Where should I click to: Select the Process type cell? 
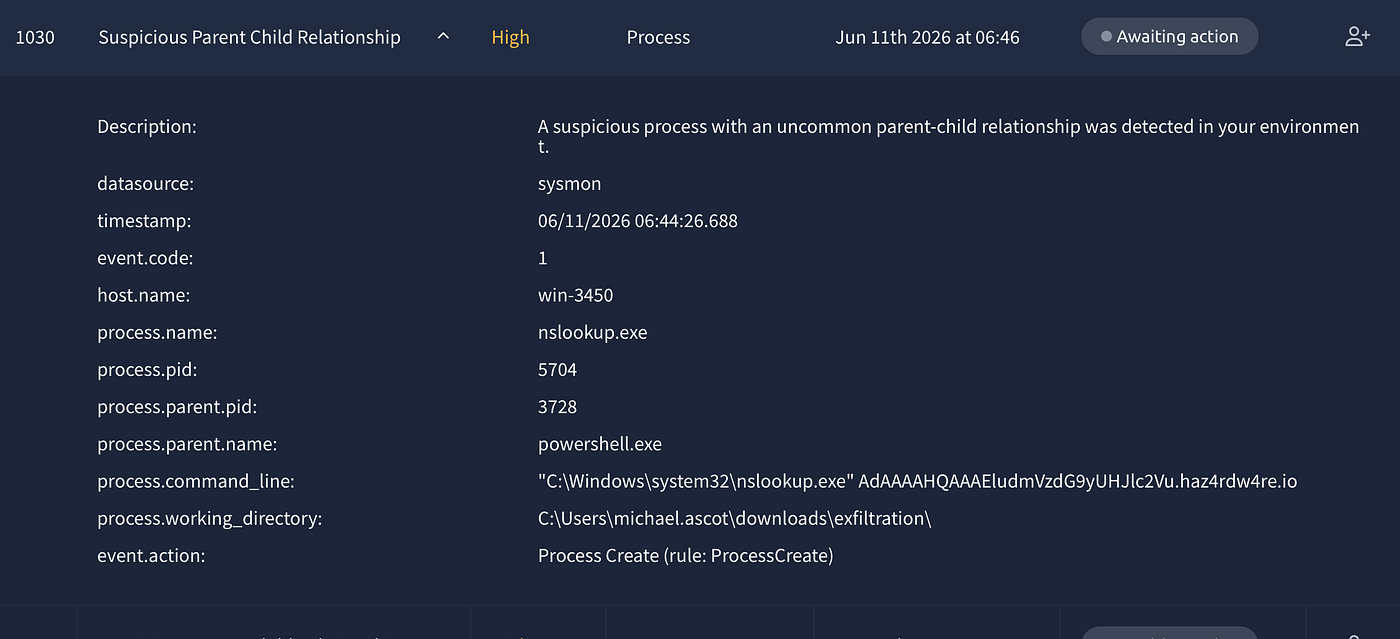tap(658, 37)
